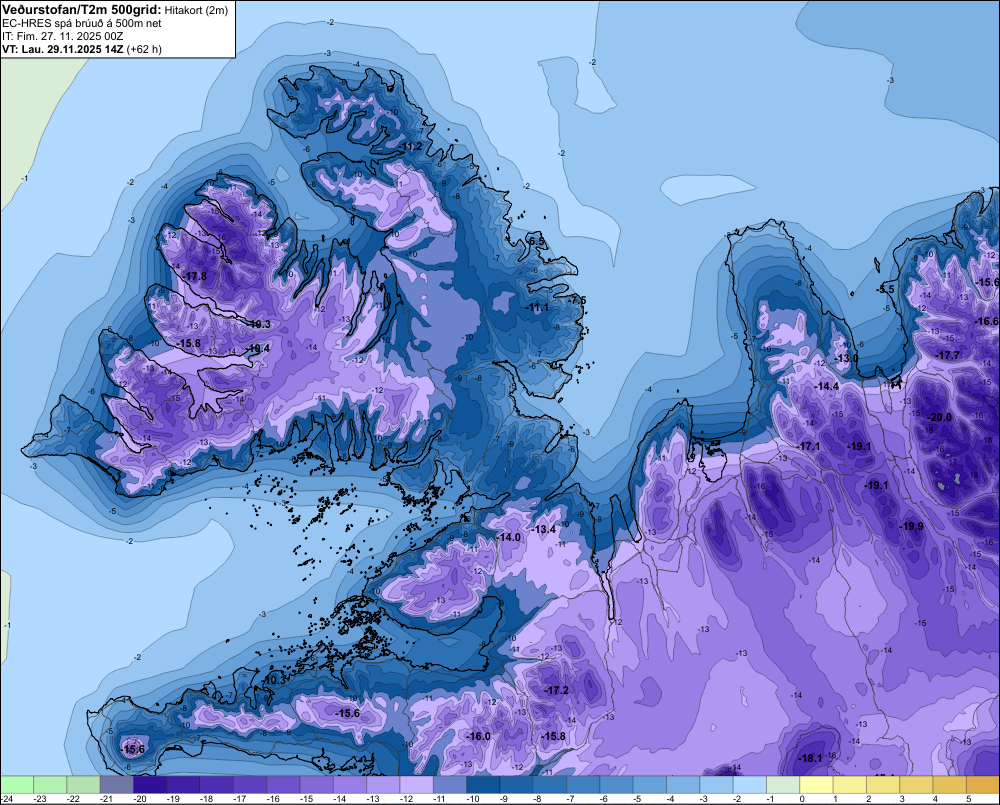Click the temperature value -6.5
This screenshot has width=1000, height=805.
point(536,241)
